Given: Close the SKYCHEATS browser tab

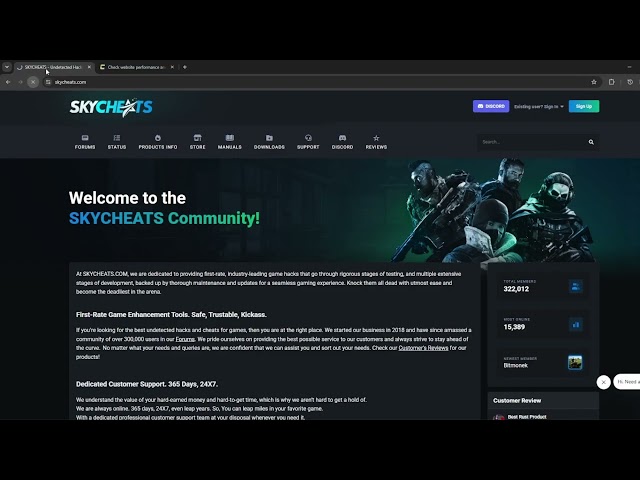Looking at the screenshot, I should (89, 67).
